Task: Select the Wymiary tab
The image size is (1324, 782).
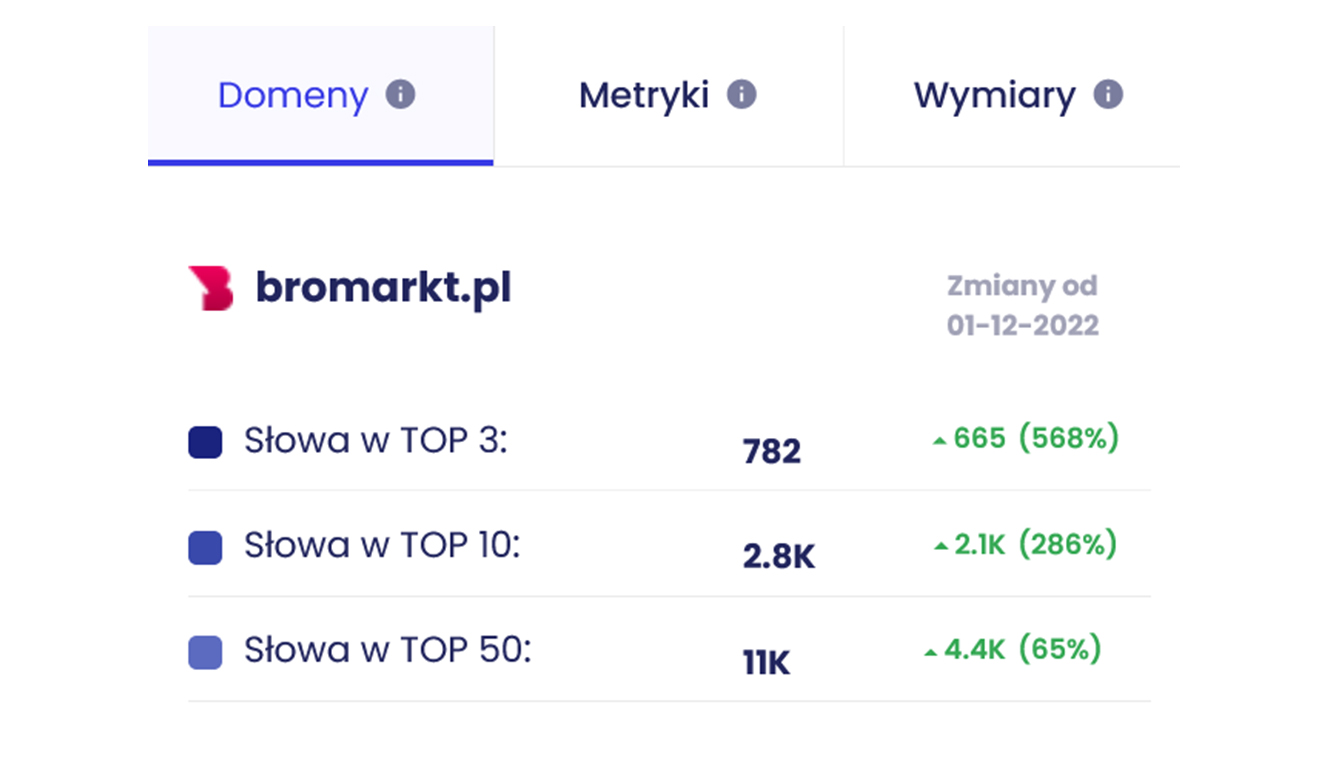Action: (x=994, y=96)
